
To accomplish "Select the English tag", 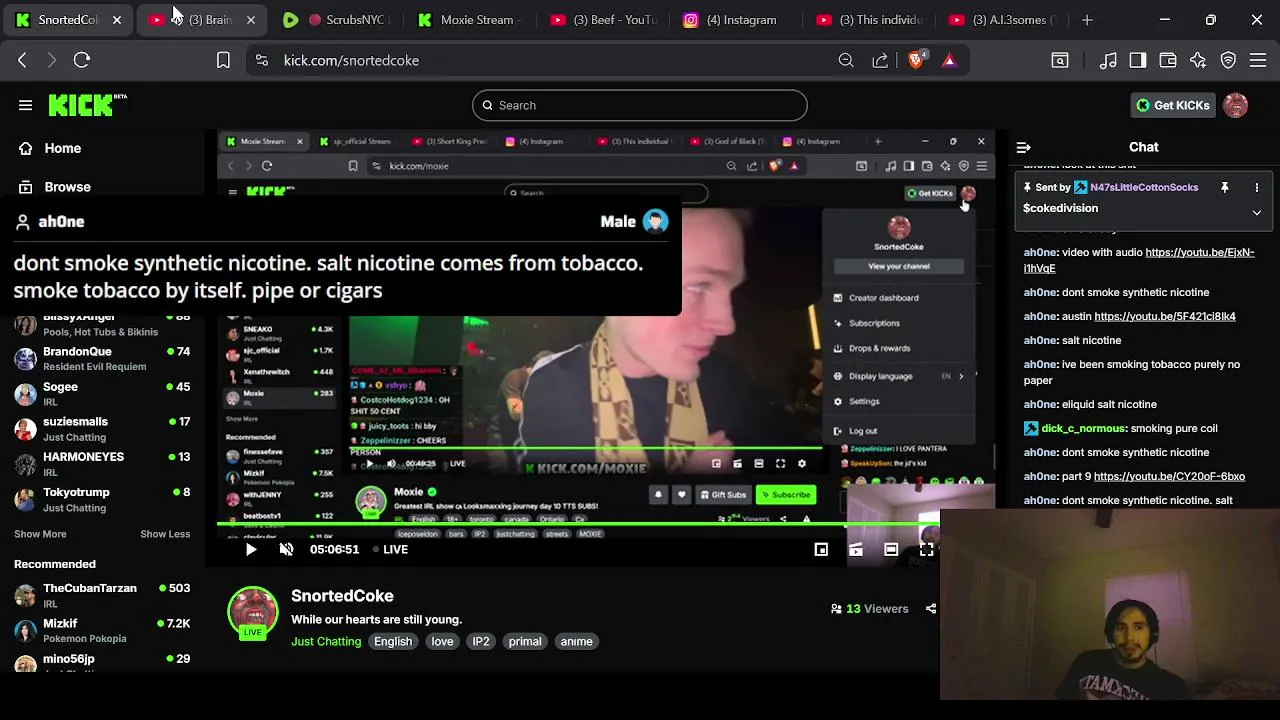I will (393, 641).
